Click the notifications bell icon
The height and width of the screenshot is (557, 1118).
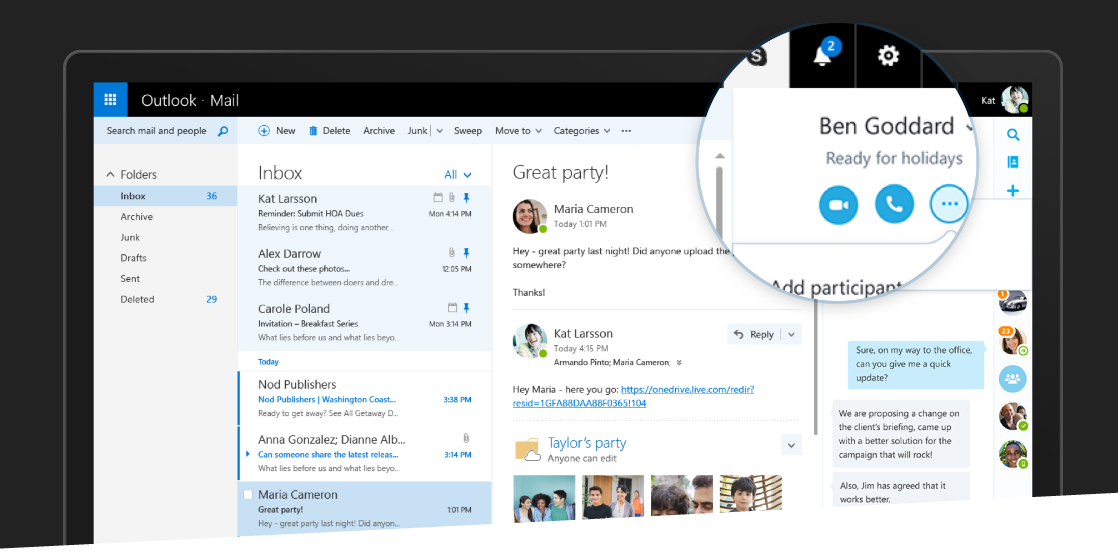click(x=823, y=55)
